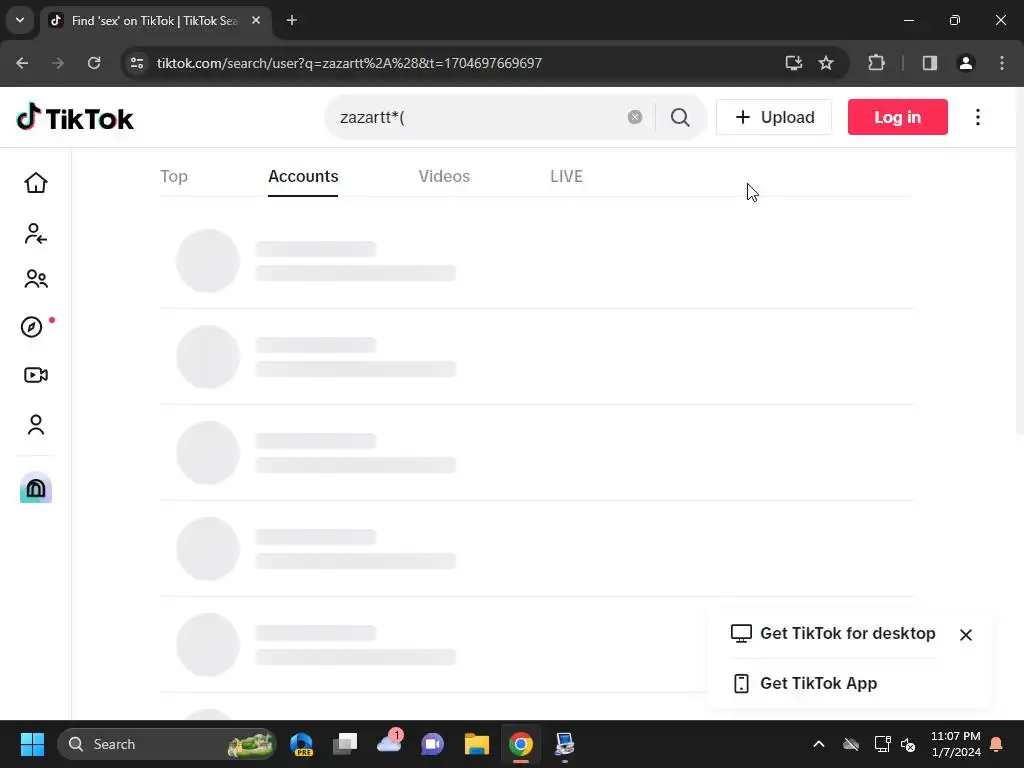Go to the For You home icon in the sidebar
This screenshot has height=768, width=1024.
(x=36, y=183)
